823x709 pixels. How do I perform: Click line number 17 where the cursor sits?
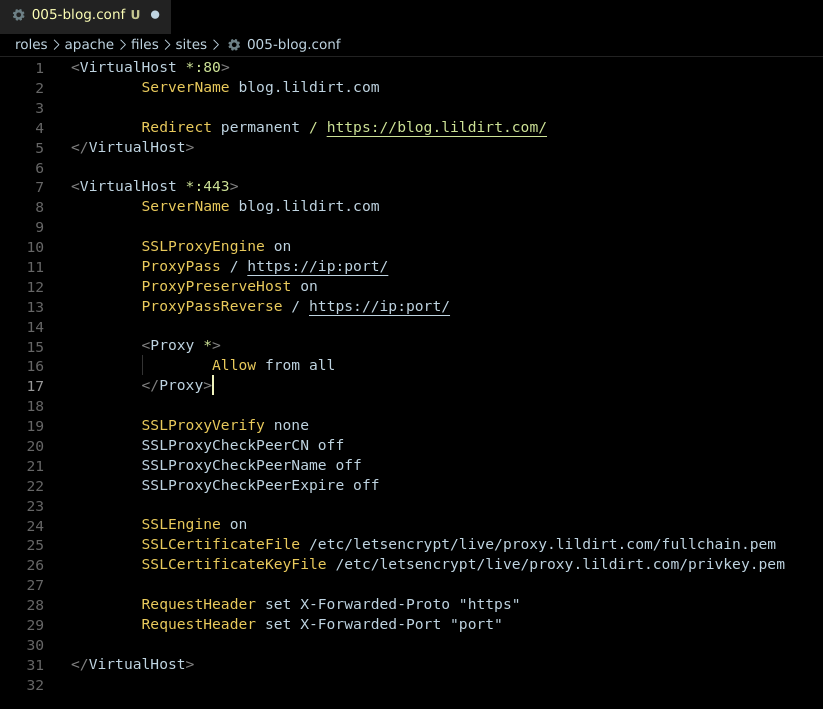[x=35, y=386]
